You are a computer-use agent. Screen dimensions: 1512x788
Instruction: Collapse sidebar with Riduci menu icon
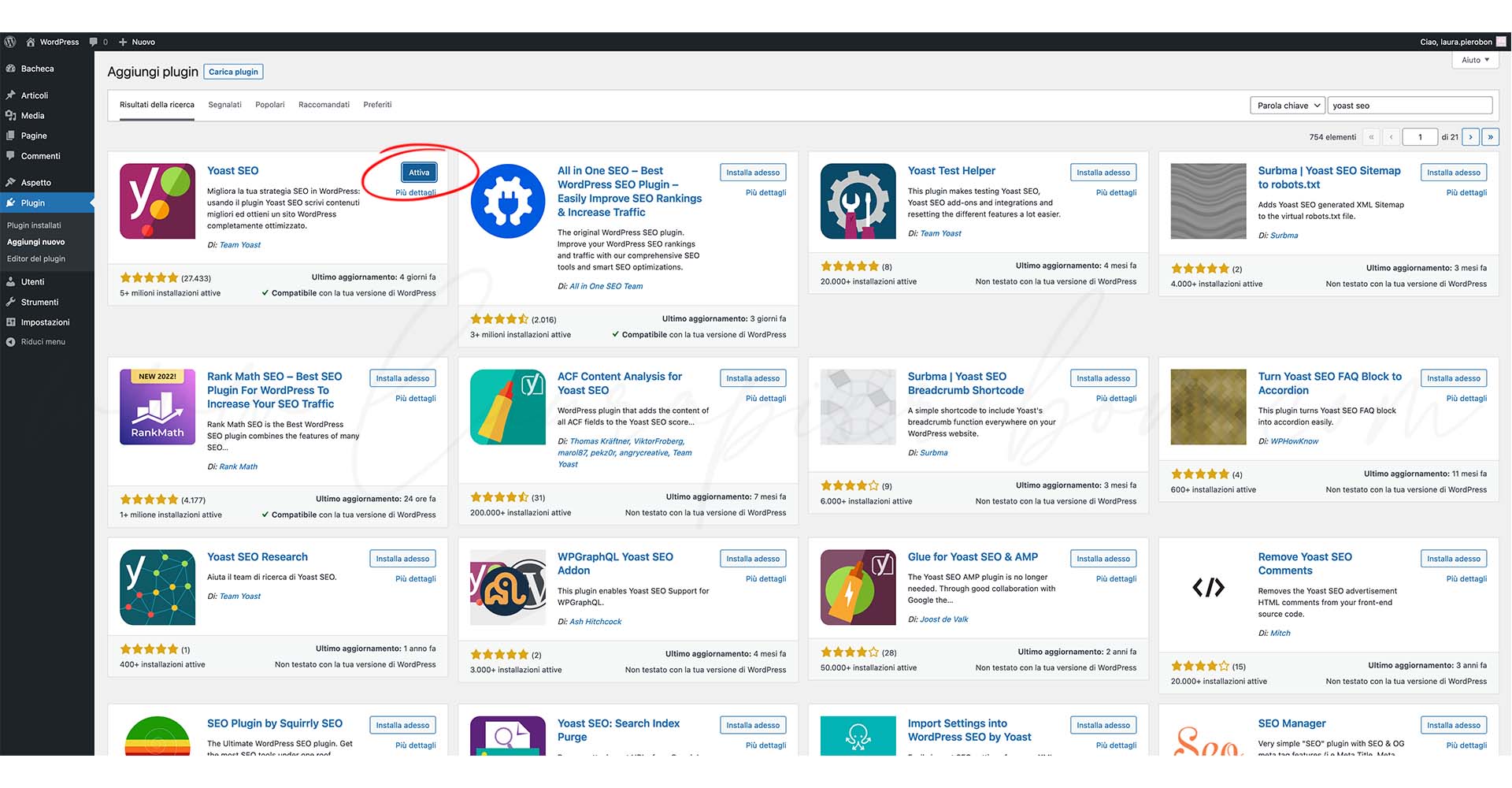click(x=11, y=342)
